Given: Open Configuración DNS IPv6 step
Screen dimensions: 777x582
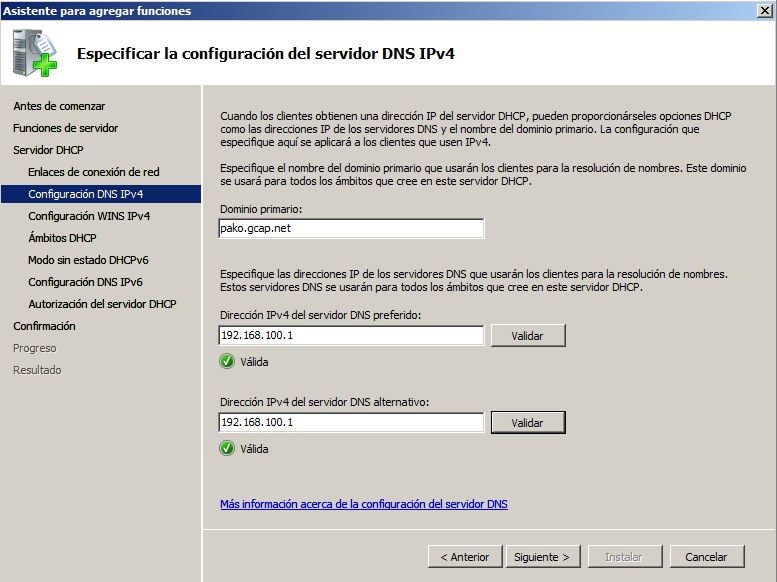Looking at the screenshot, I should point(85,282).
